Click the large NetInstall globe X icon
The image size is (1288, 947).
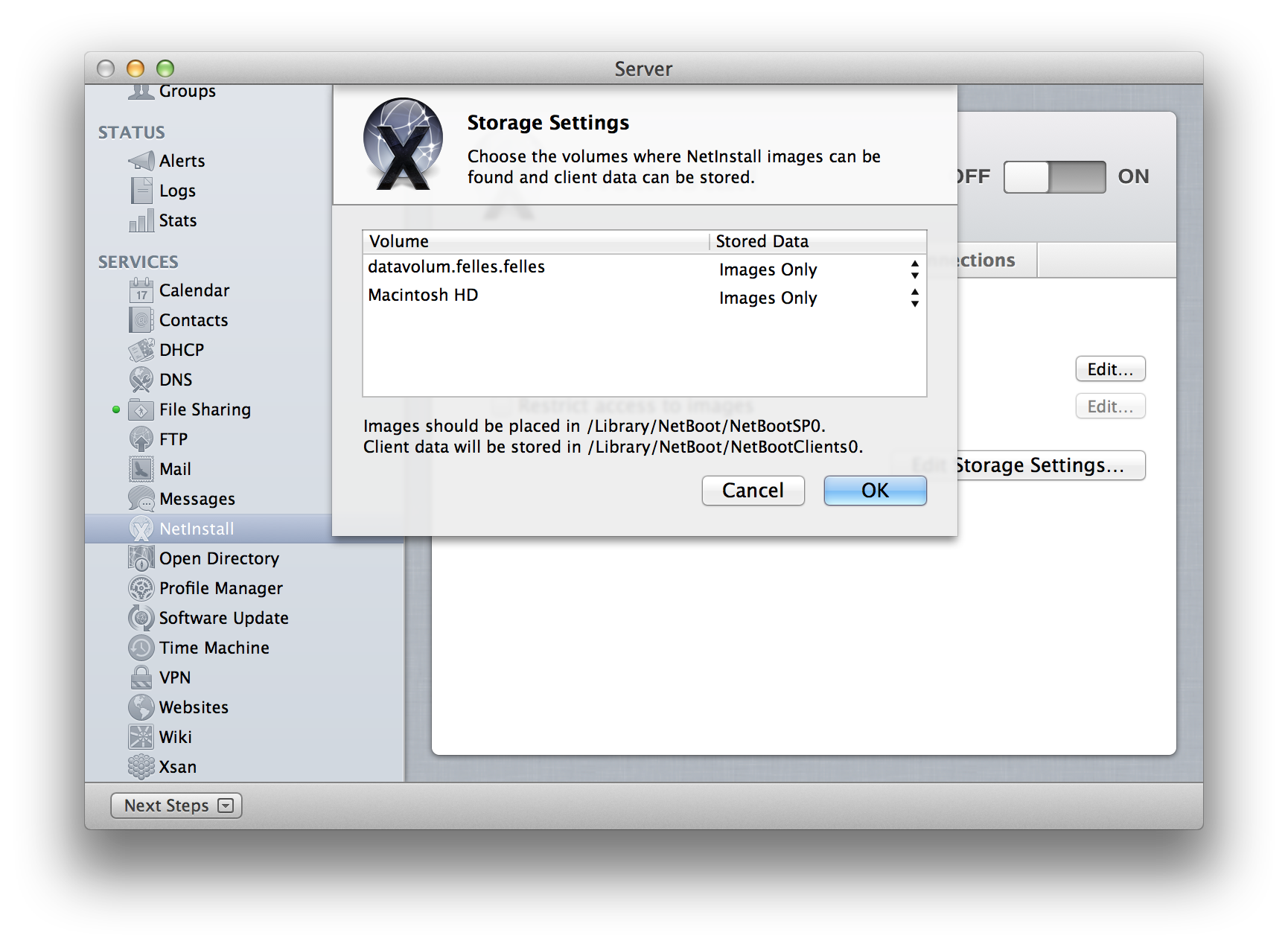coord(403,144)
